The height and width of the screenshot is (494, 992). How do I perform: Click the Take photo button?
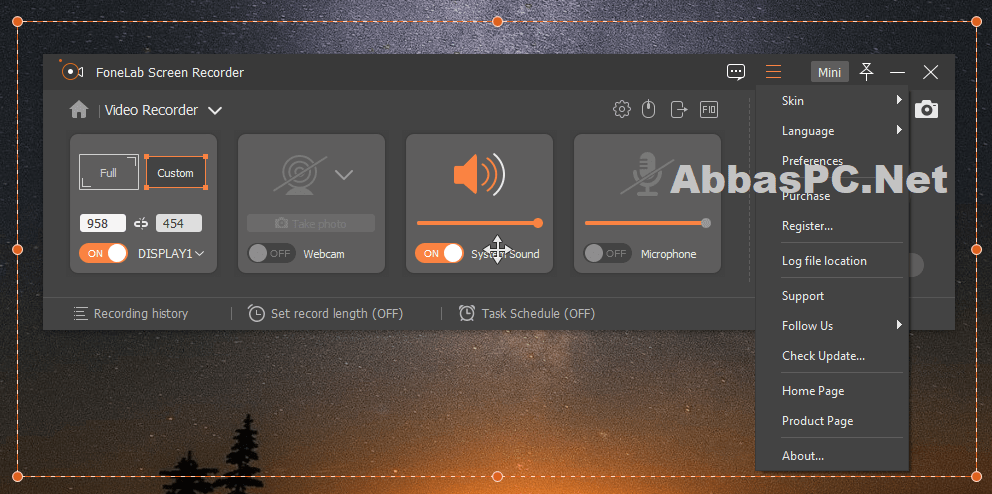click(311, 223)
